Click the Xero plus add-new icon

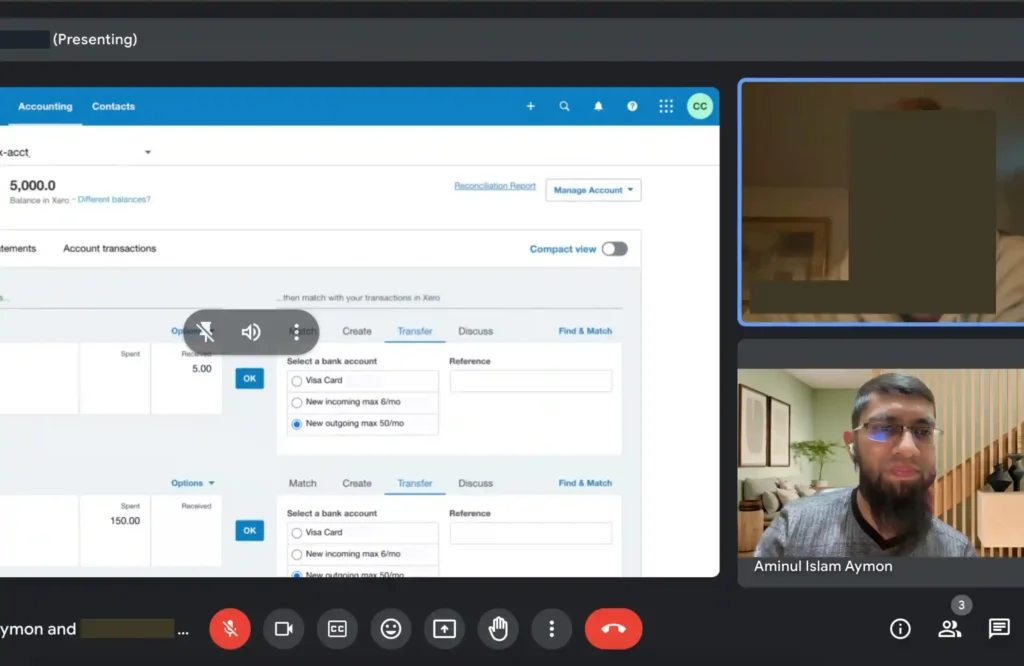(x=530, y=106)
